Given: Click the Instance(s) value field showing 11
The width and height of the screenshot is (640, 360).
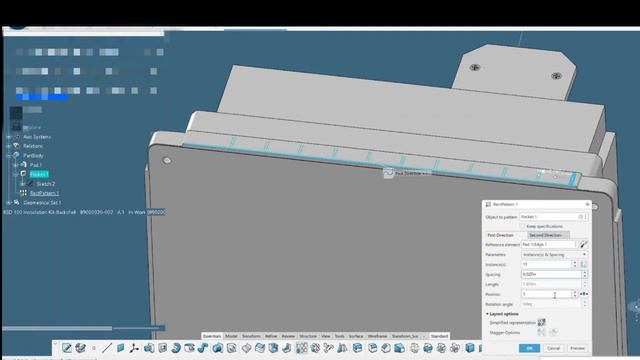Looking at the screenshot, I should (546, 264).
